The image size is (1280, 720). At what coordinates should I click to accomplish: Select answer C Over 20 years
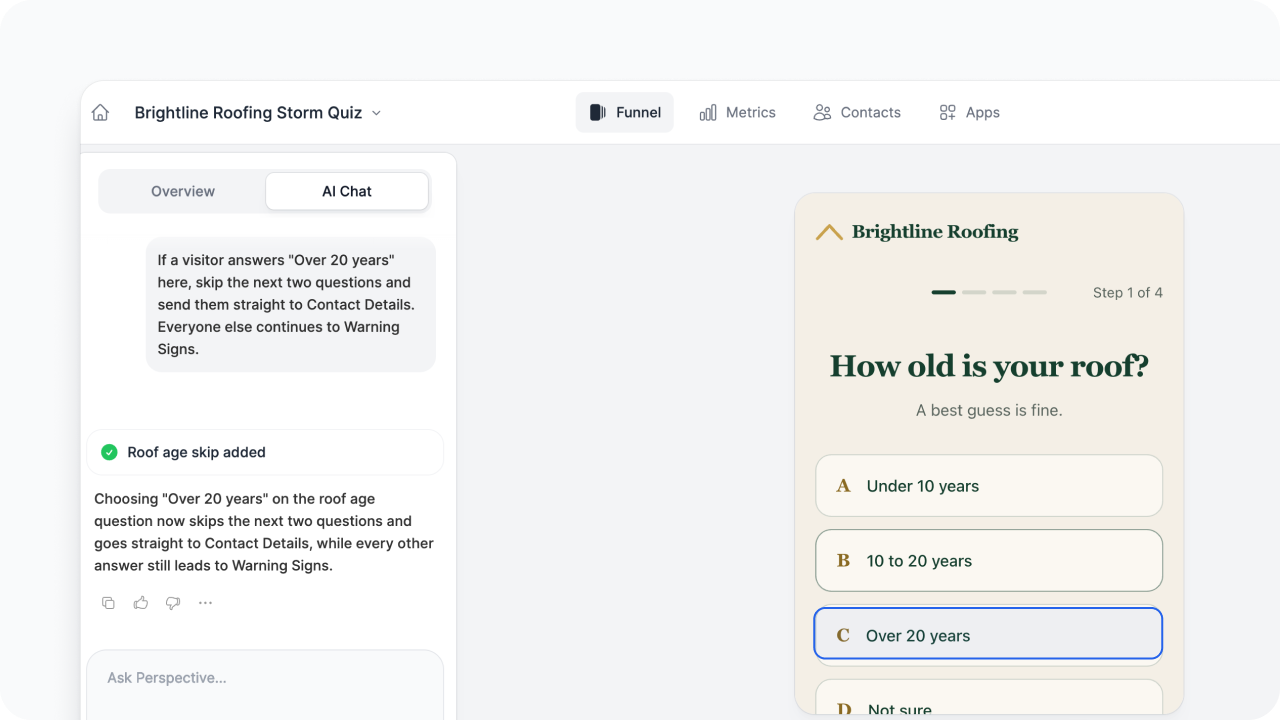(989, 634)
